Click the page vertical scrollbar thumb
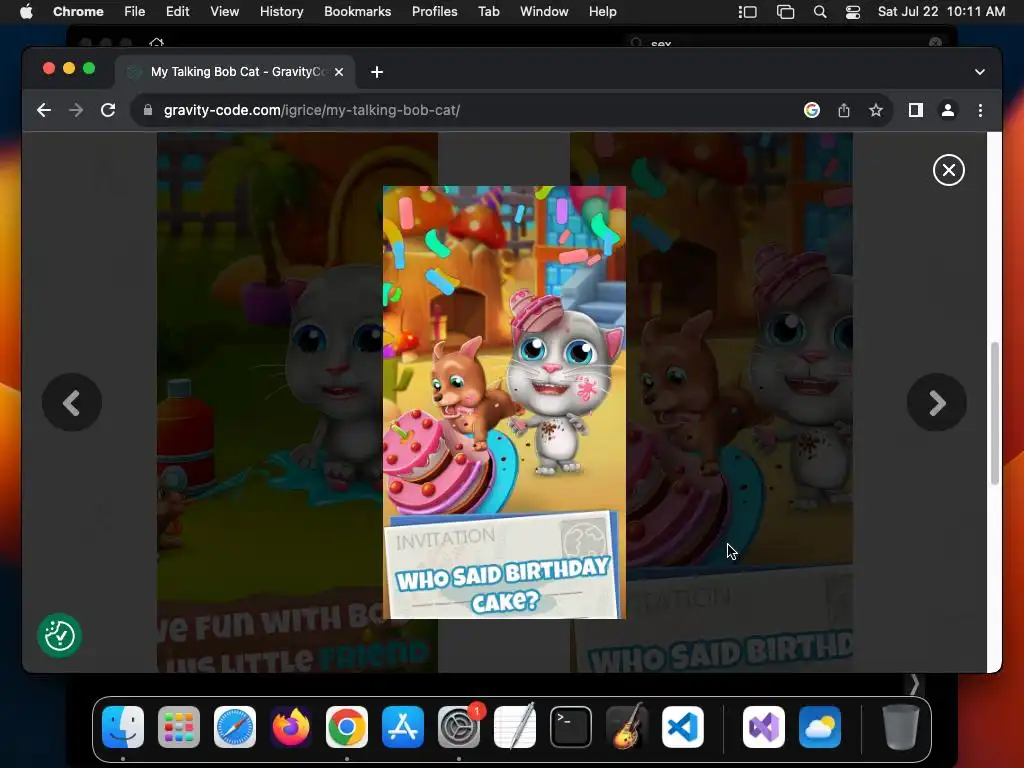 point(995,413)
